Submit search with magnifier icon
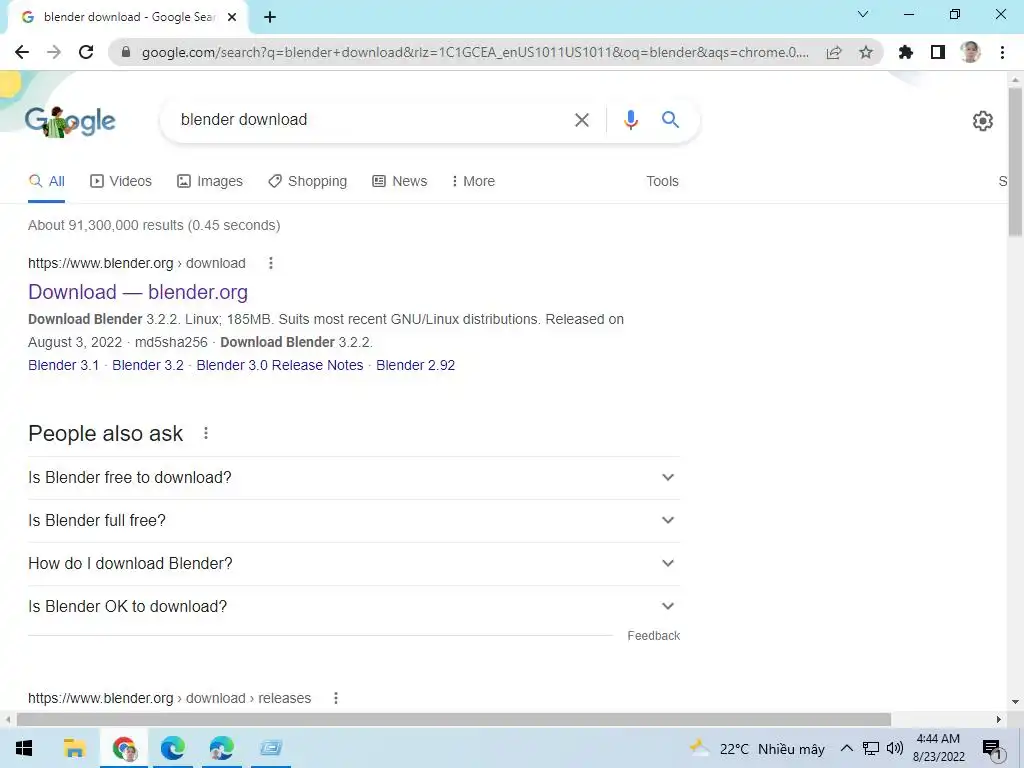The width and height of the screenshot is (1024, 768). [670, 120]
